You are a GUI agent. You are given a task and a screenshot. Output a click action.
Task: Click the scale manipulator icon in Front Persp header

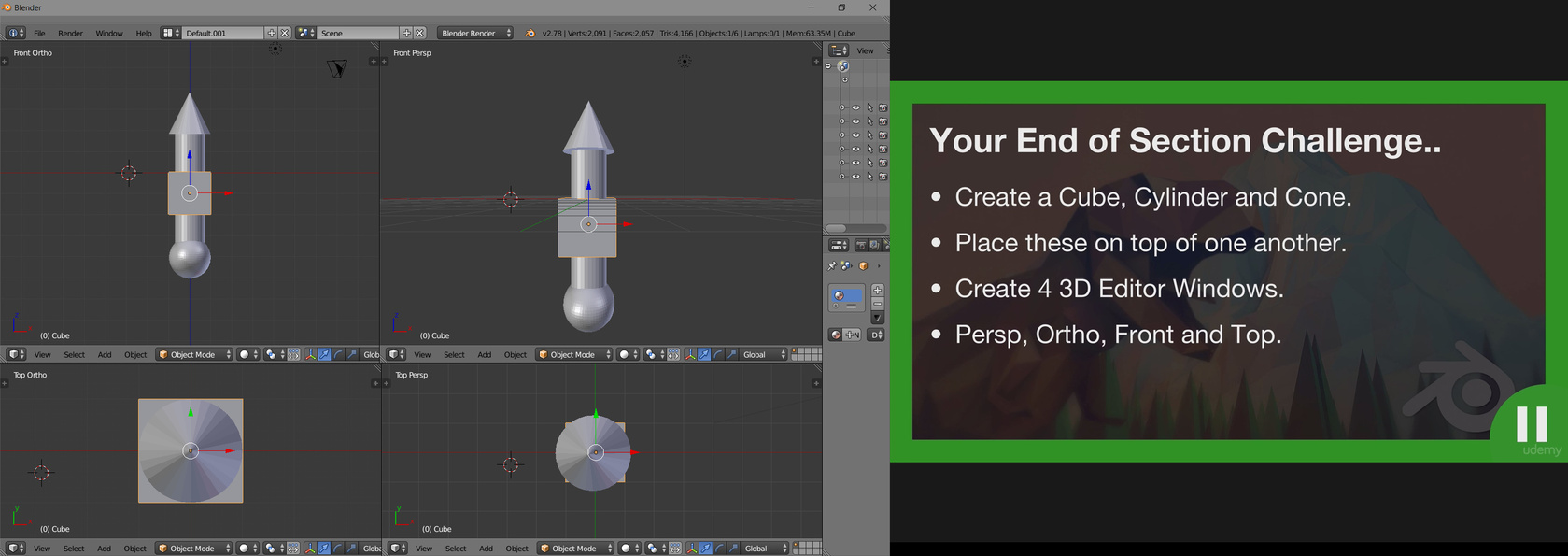732,355
